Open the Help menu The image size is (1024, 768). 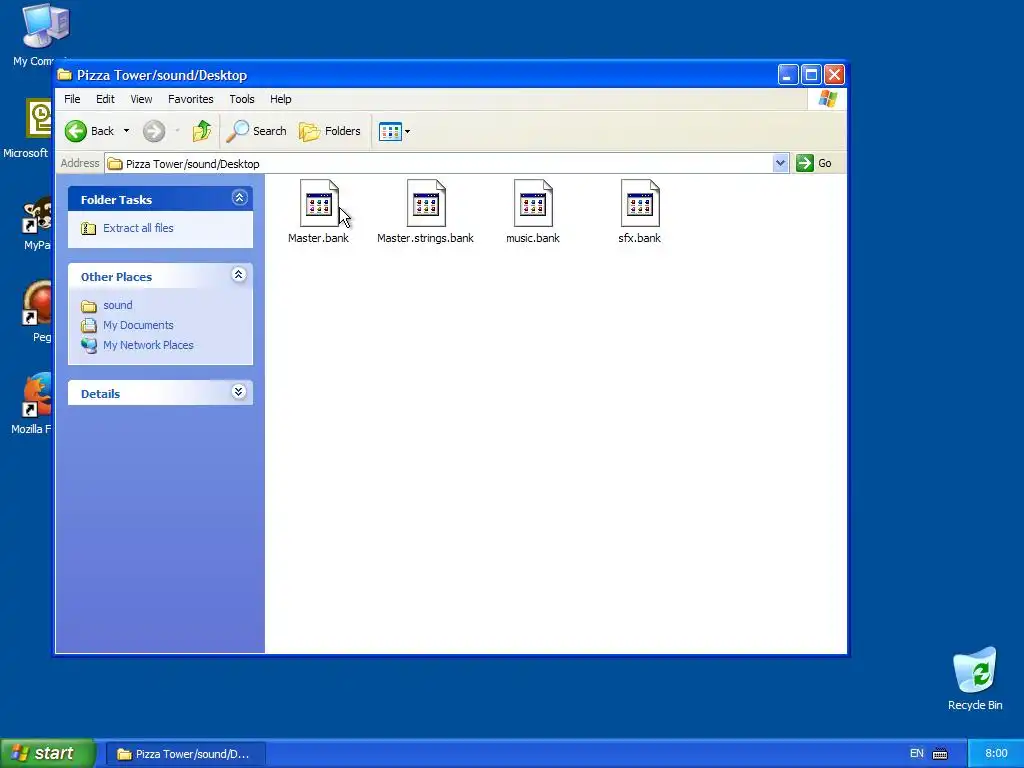(x=281, y=99)
